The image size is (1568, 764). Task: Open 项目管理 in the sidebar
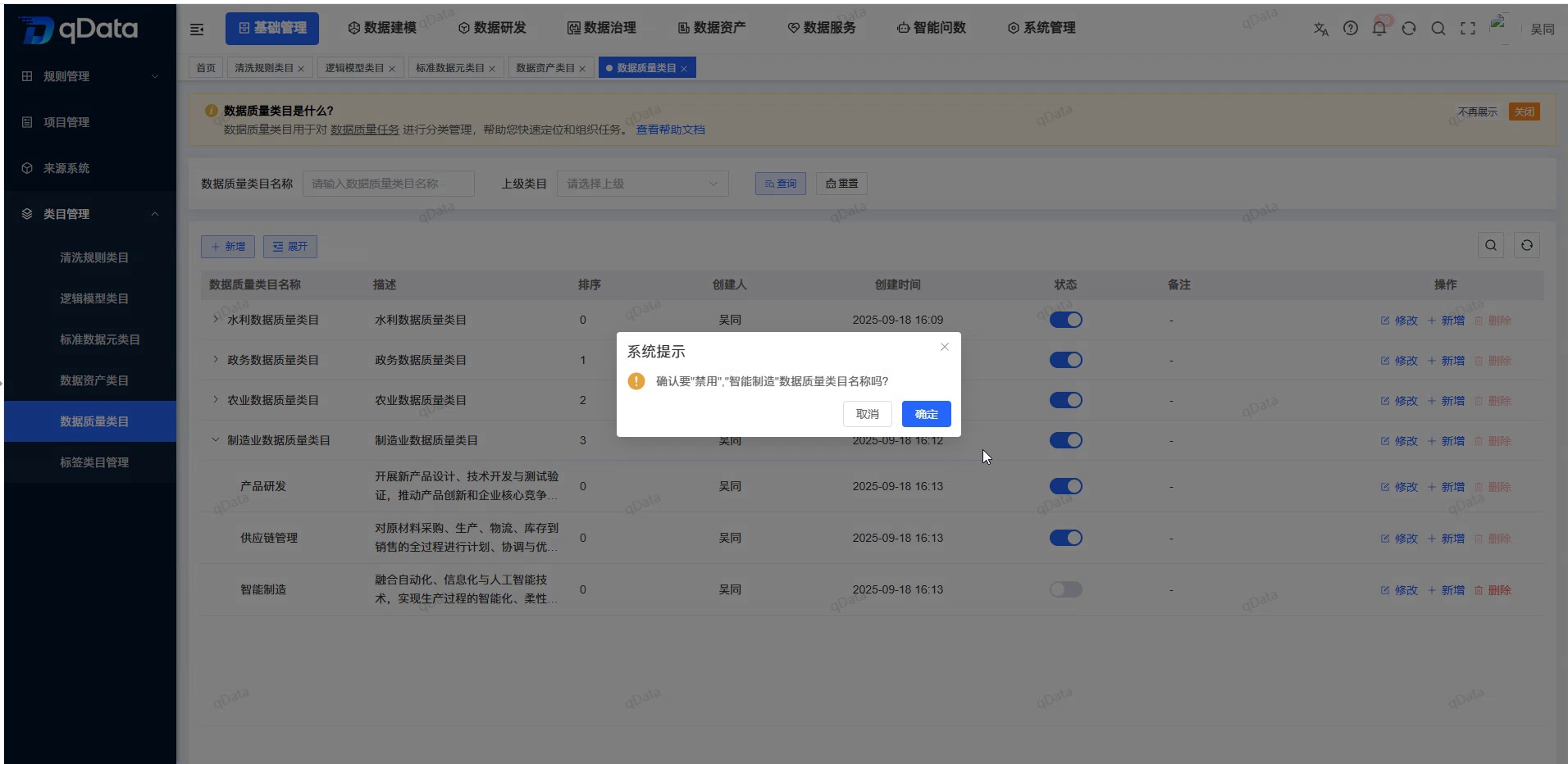(x=90, y=122)
